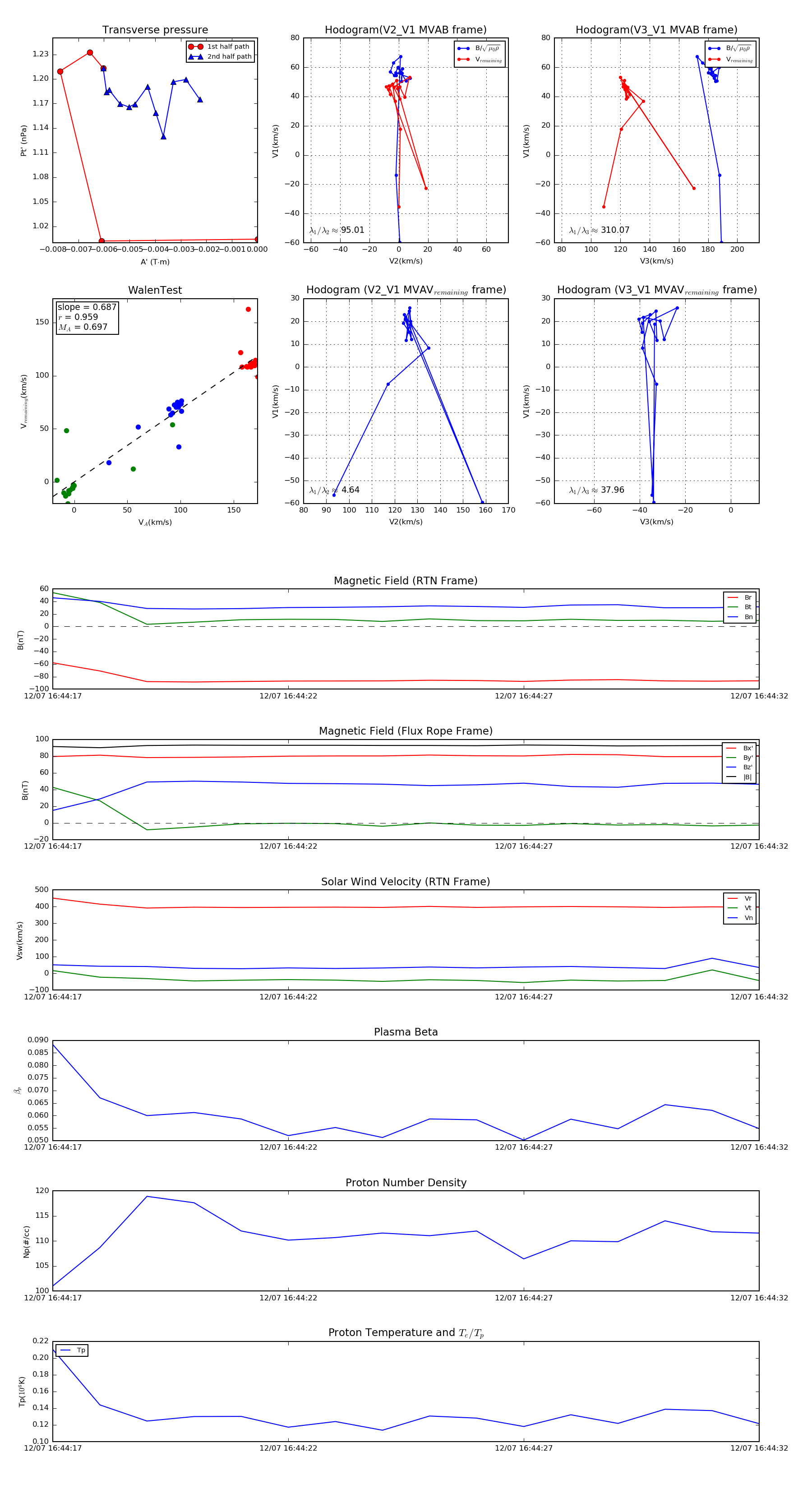
Task: Click the V_A(km/s) axis label
Action: click(155, 522)
